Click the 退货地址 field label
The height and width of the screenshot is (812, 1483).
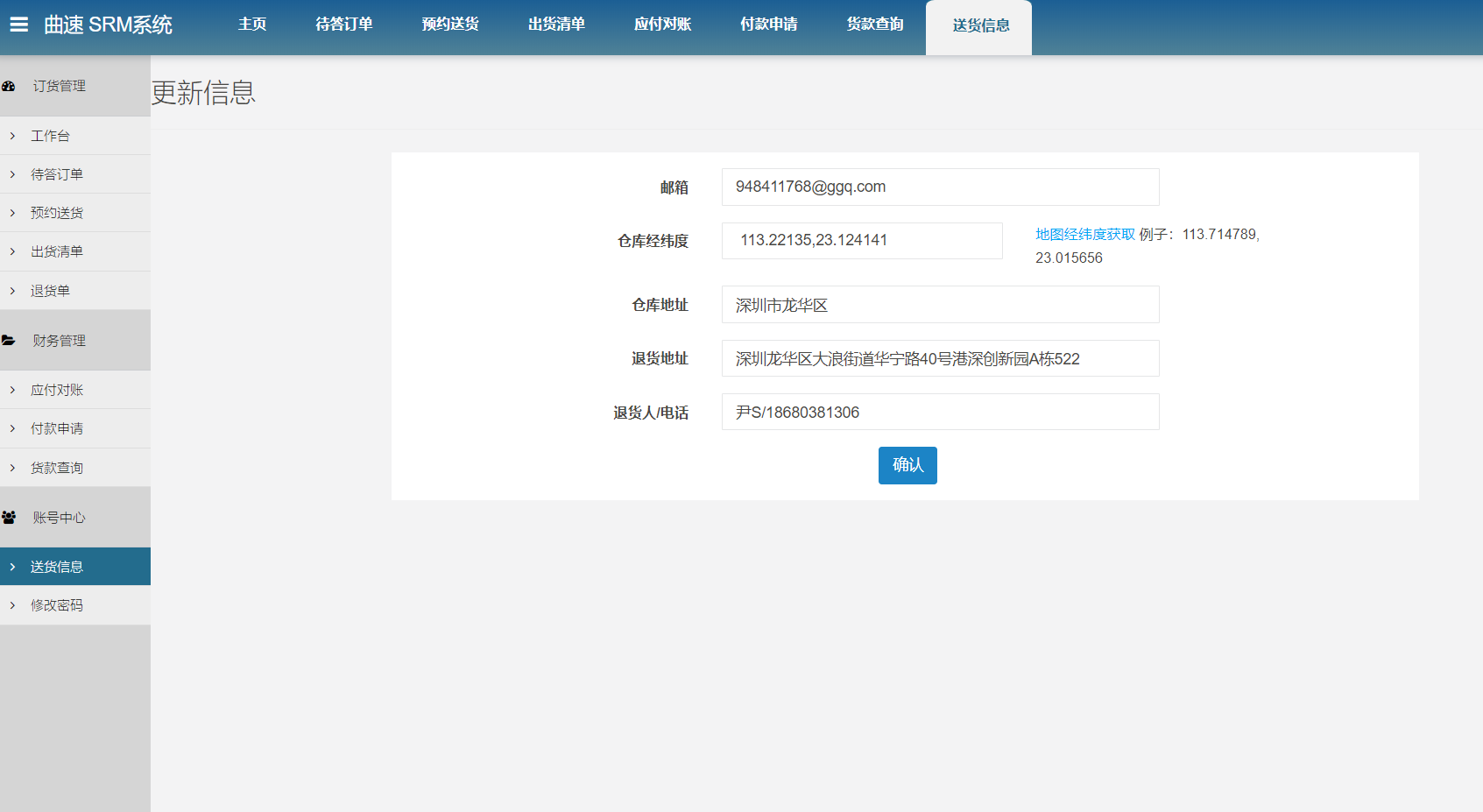pyautogui.click(x=660, y=358)
